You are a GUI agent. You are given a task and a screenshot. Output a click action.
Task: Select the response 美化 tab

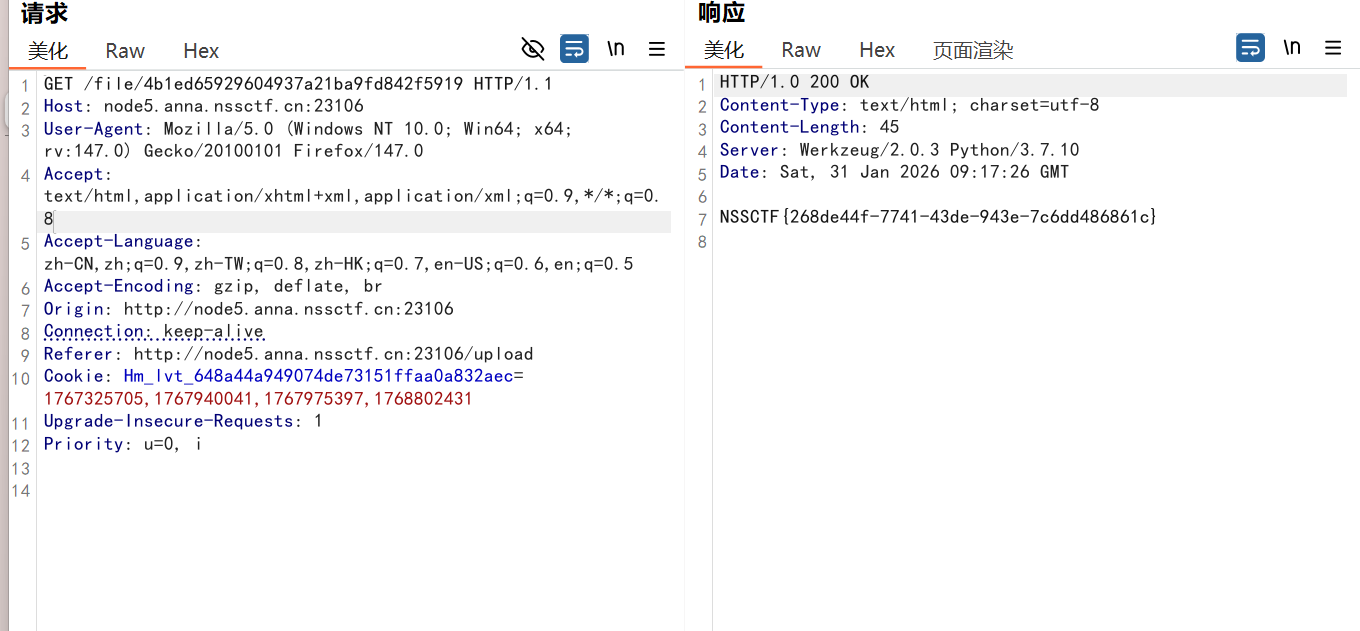(724, 50)
